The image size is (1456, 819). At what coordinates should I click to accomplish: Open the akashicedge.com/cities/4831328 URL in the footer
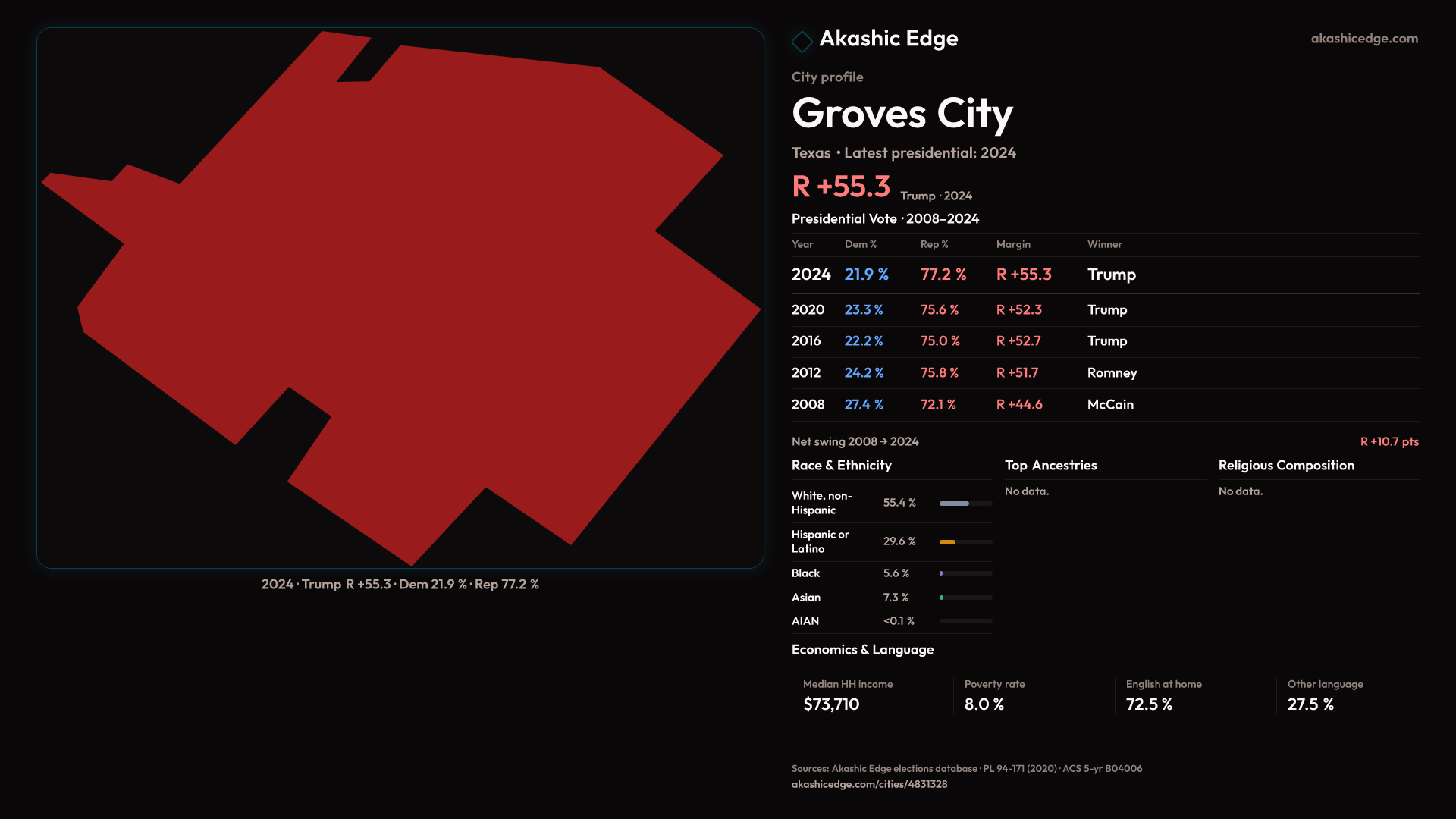point(869,784)
